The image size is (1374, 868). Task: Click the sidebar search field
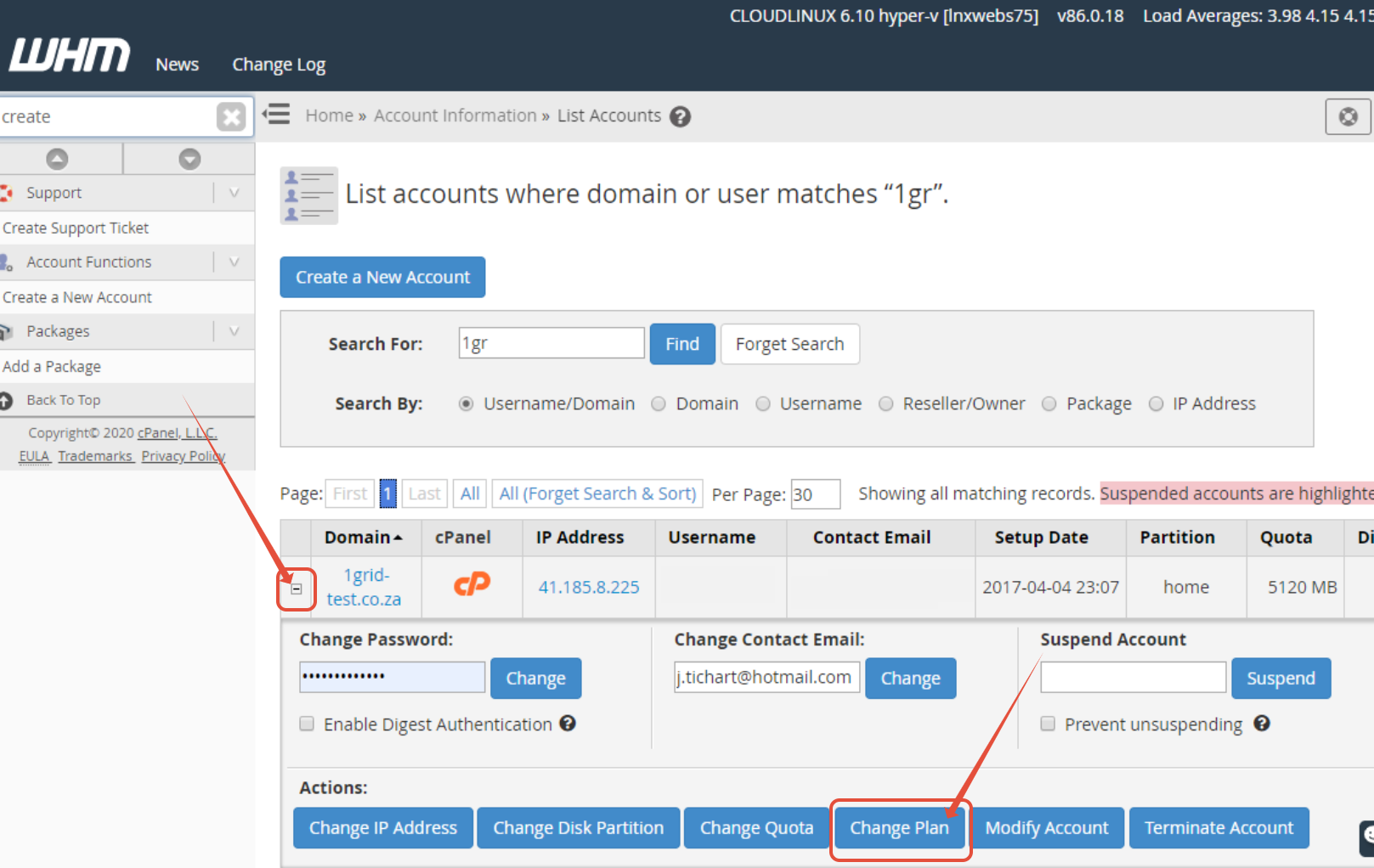(x=107, y=116)
